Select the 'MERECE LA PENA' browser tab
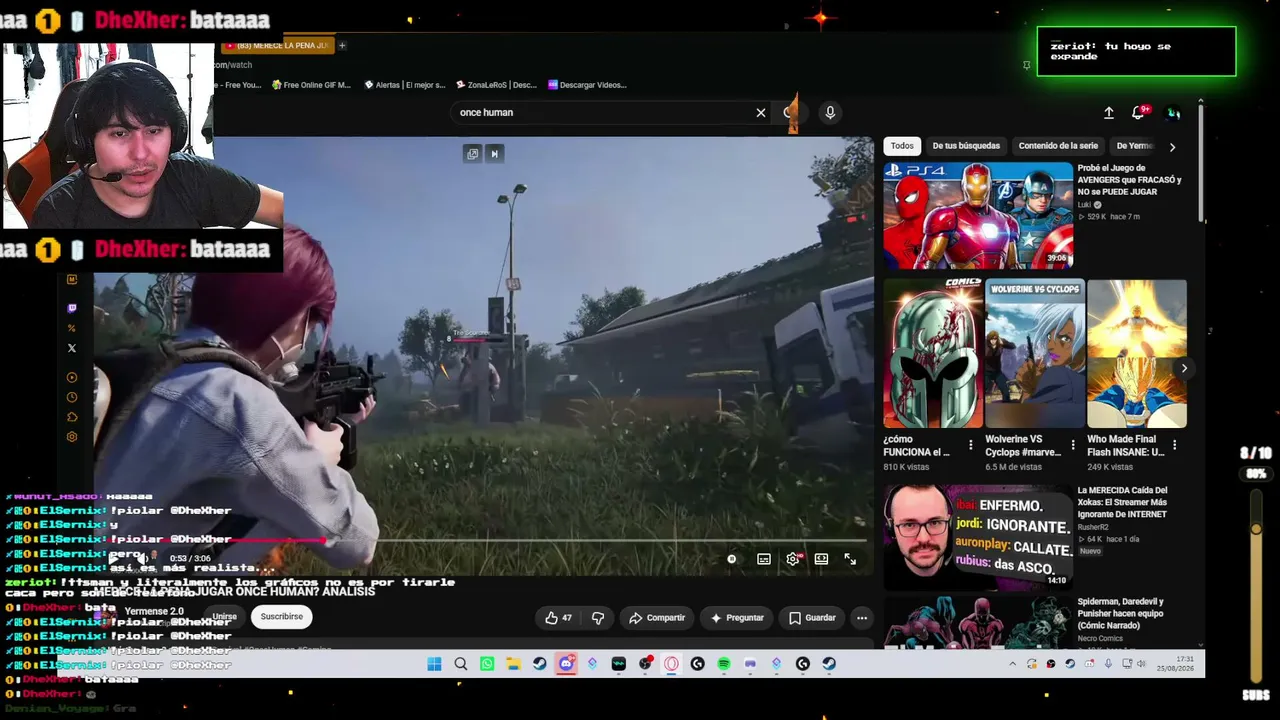Screen dimensions: 1280x720 click(x=277, y=45)
